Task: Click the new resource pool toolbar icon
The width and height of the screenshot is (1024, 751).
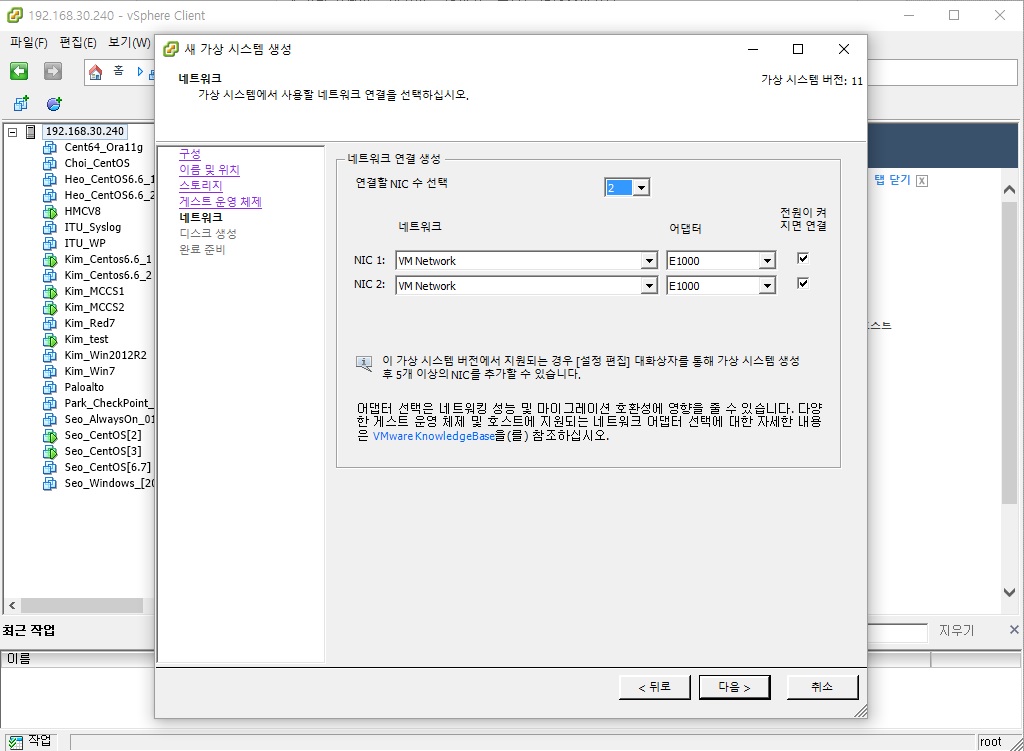Action: pos(54,103)
